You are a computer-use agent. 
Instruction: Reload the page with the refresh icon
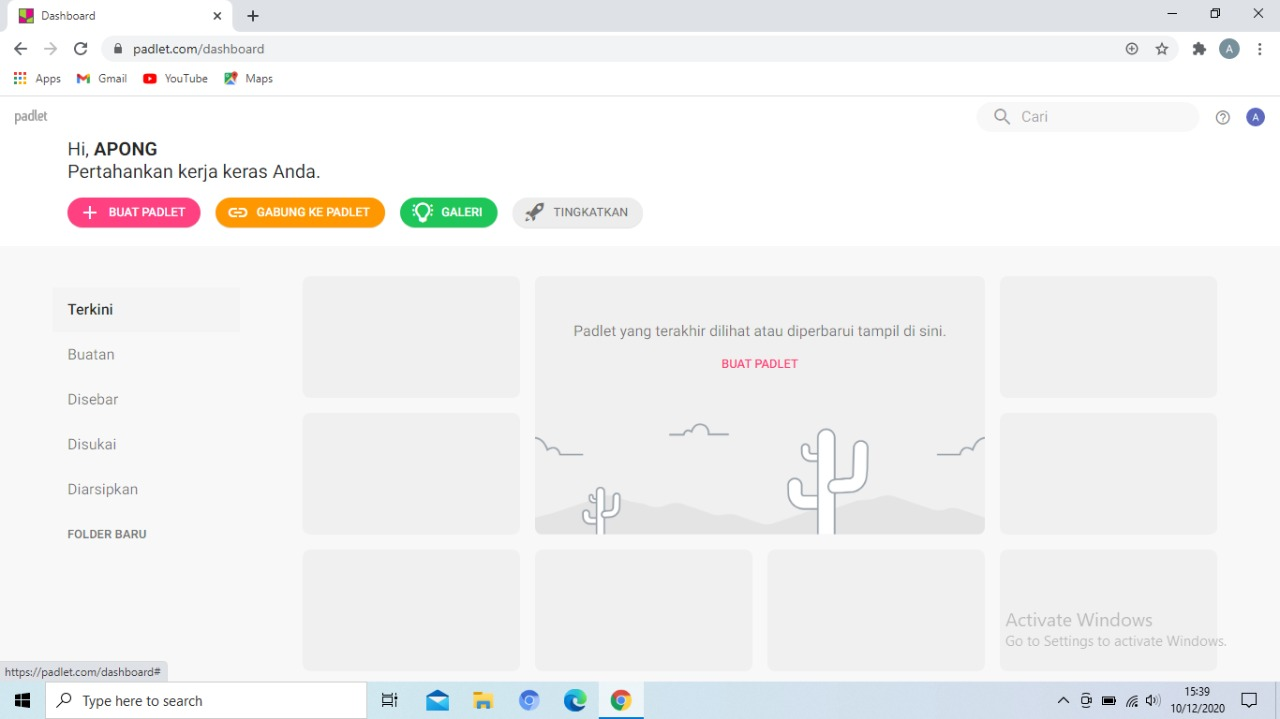tap(81, 49)
